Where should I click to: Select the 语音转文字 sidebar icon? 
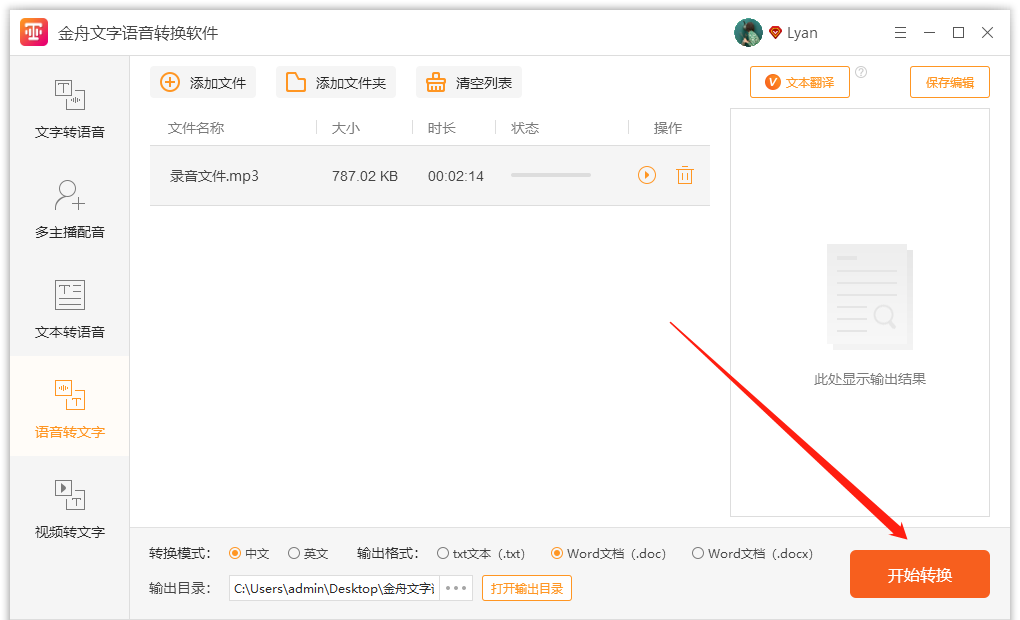pos(68,405)
